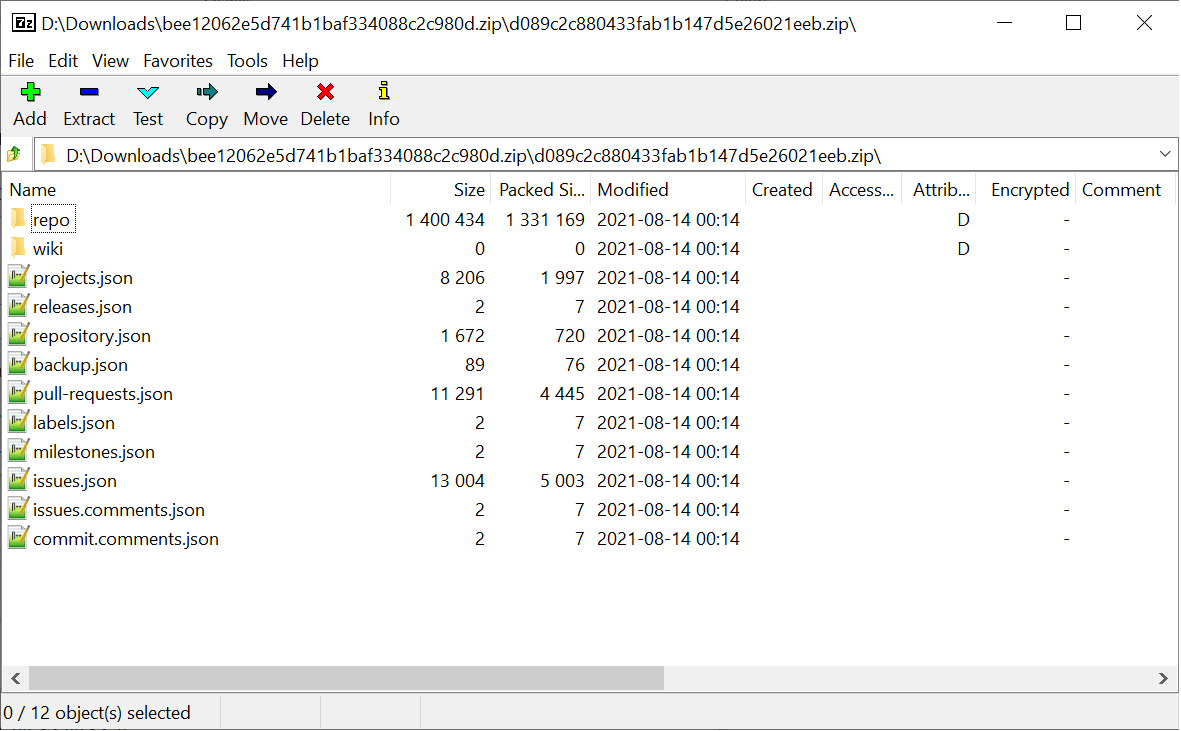Click the labels.json file icon

pyautogui.click(x=18, y=422)
